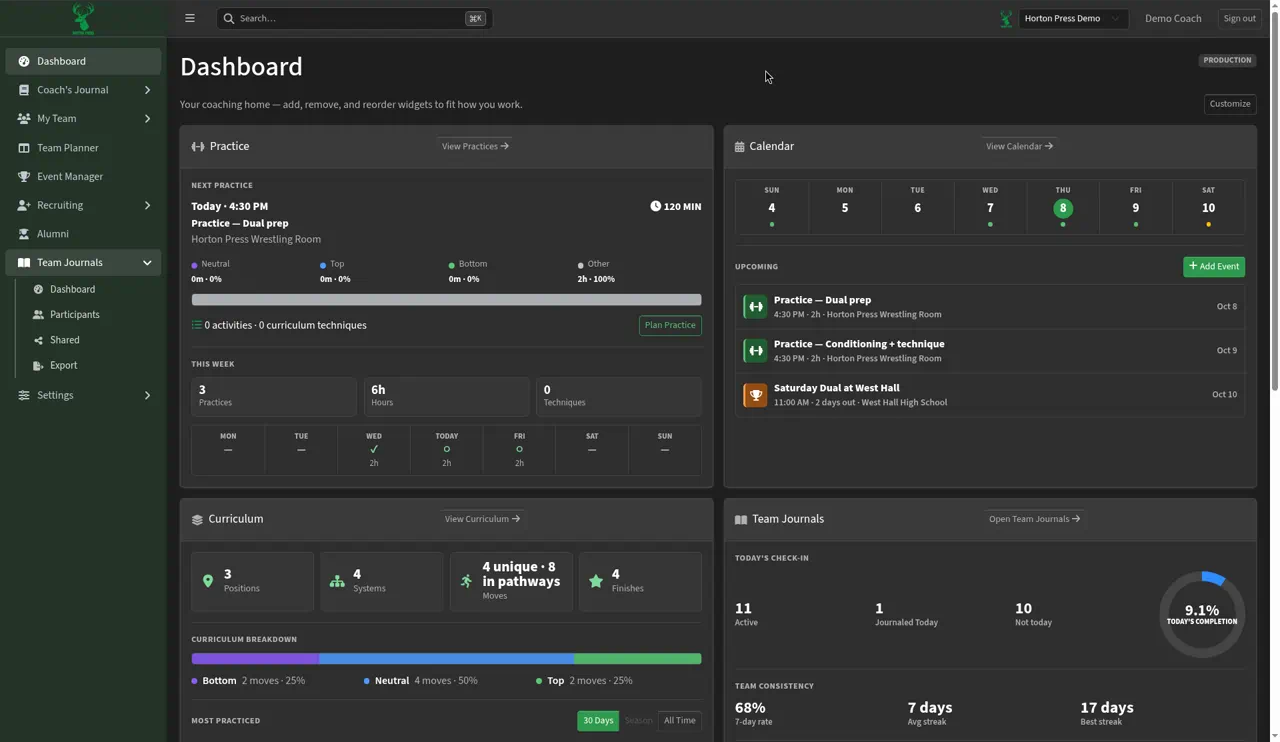Click the Shared share icon
This screenshot has width=1280, height=742.
point(38,340)
